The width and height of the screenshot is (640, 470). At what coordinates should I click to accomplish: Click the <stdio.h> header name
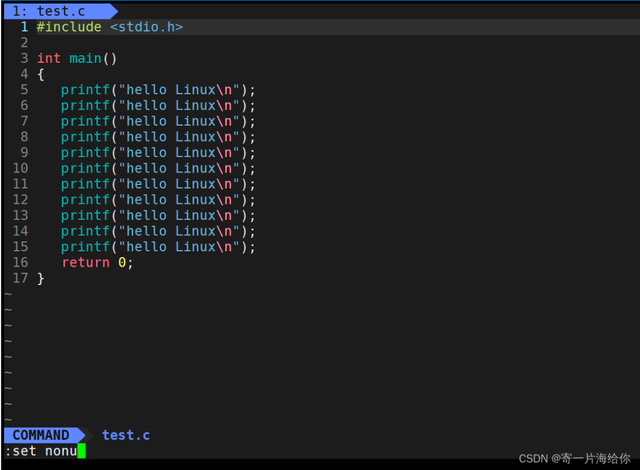[147, 27]
